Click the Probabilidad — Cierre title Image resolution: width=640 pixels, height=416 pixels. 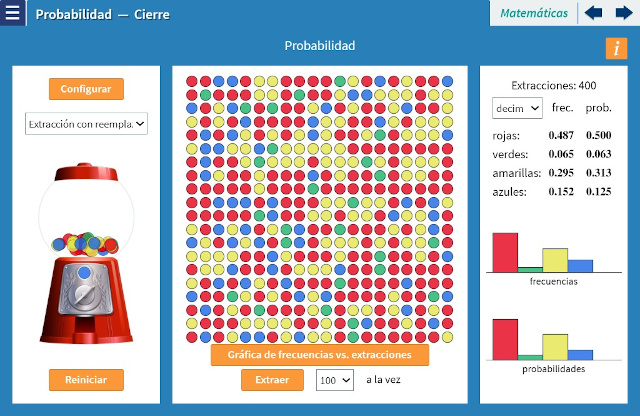(x=102, y=15)
